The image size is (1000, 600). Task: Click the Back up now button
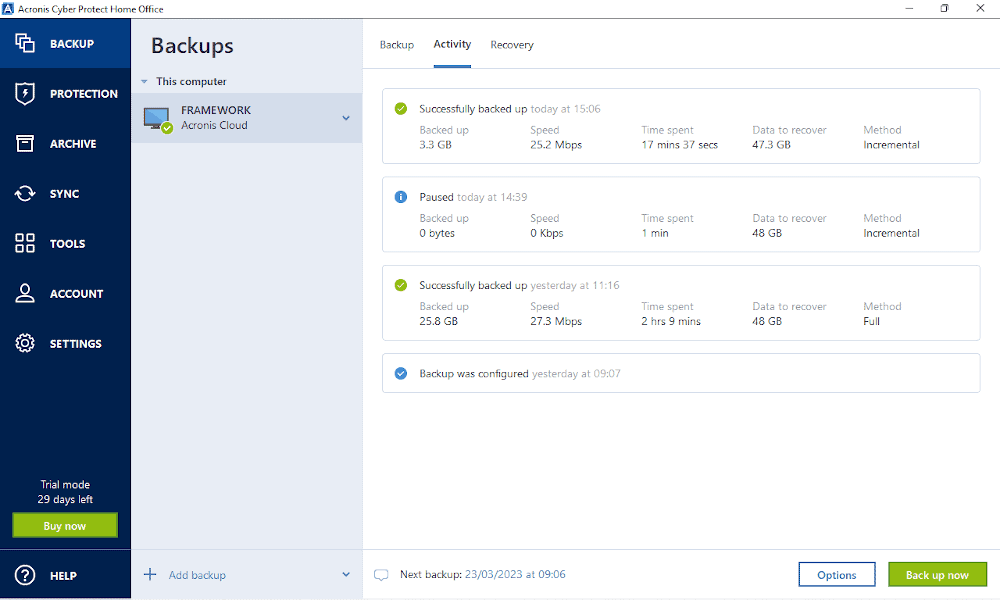937,574
